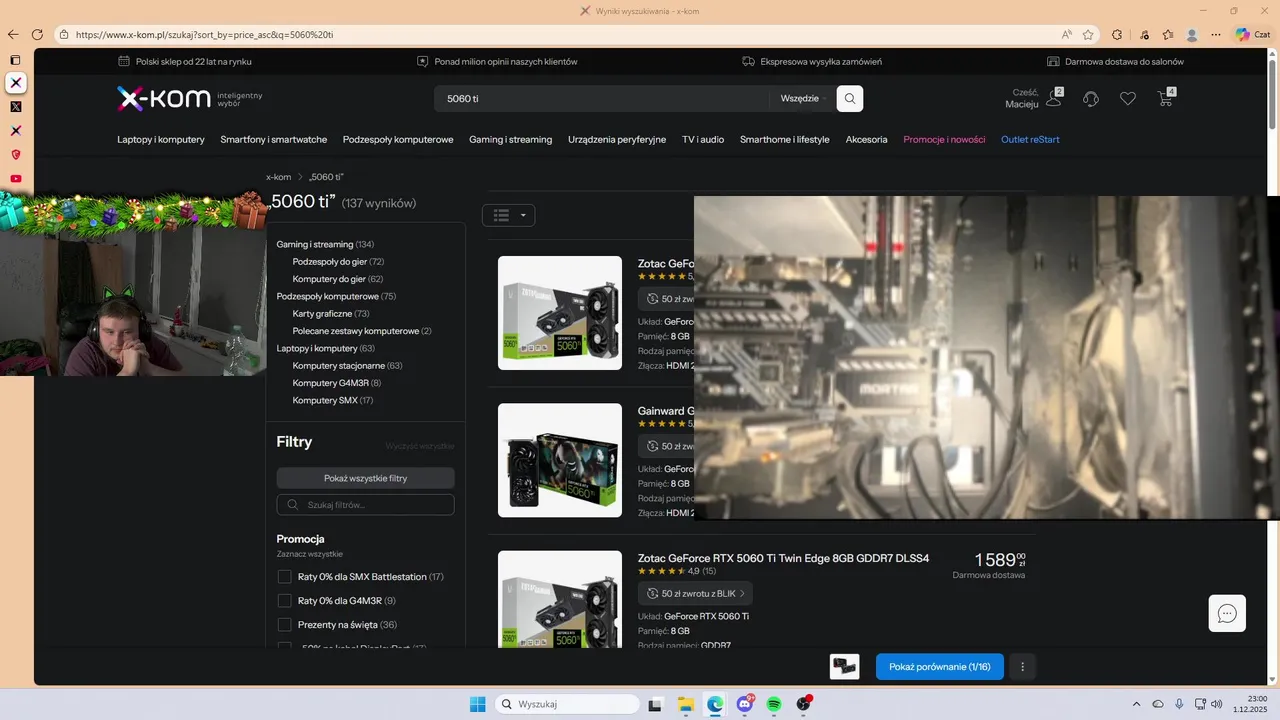Open Smarthome i lifestyle menu
The width and height of the screenshot is (1280, 720).
[x=785, y=140]
